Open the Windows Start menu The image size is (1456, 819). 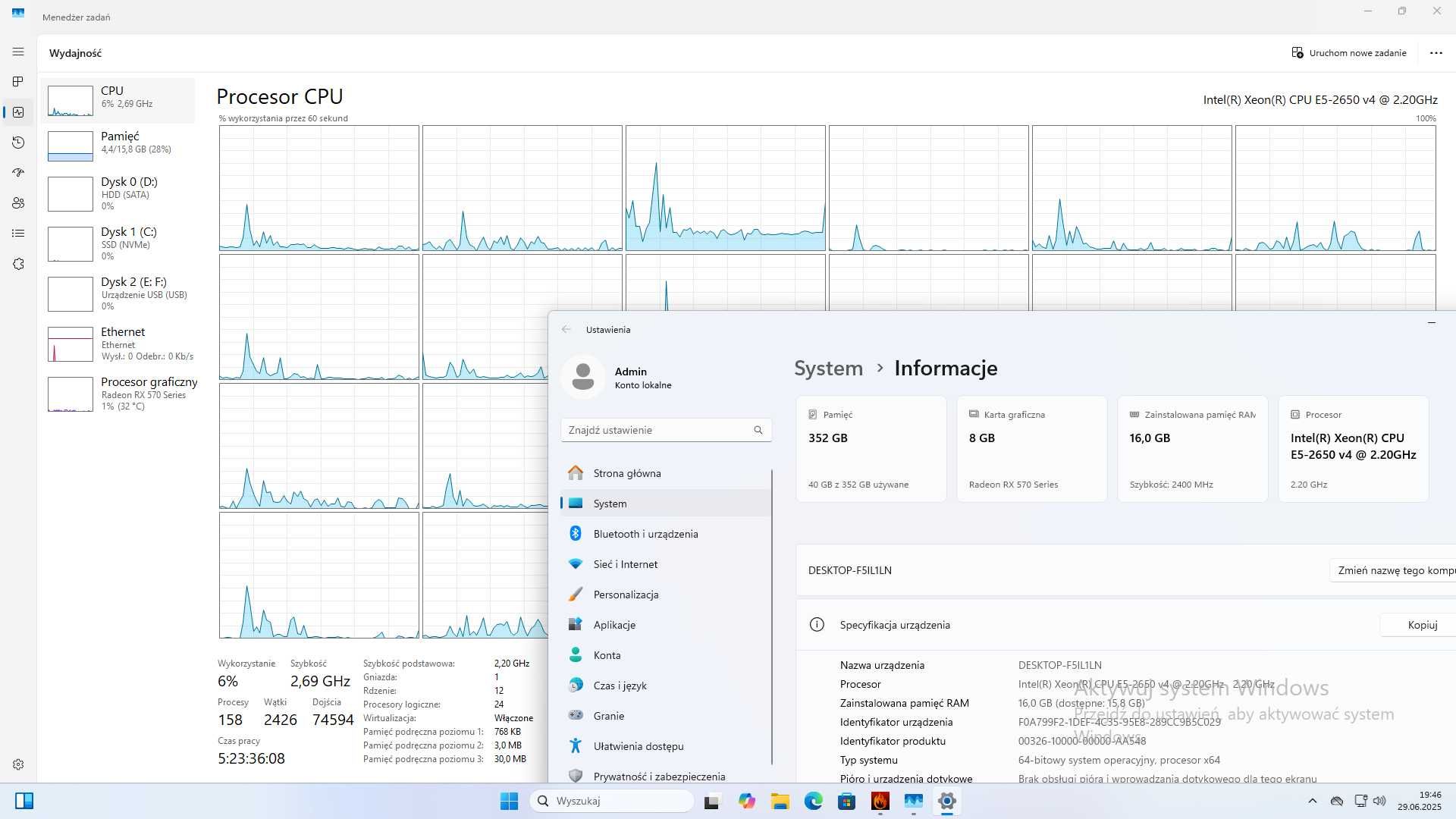(x=509, y=801)
